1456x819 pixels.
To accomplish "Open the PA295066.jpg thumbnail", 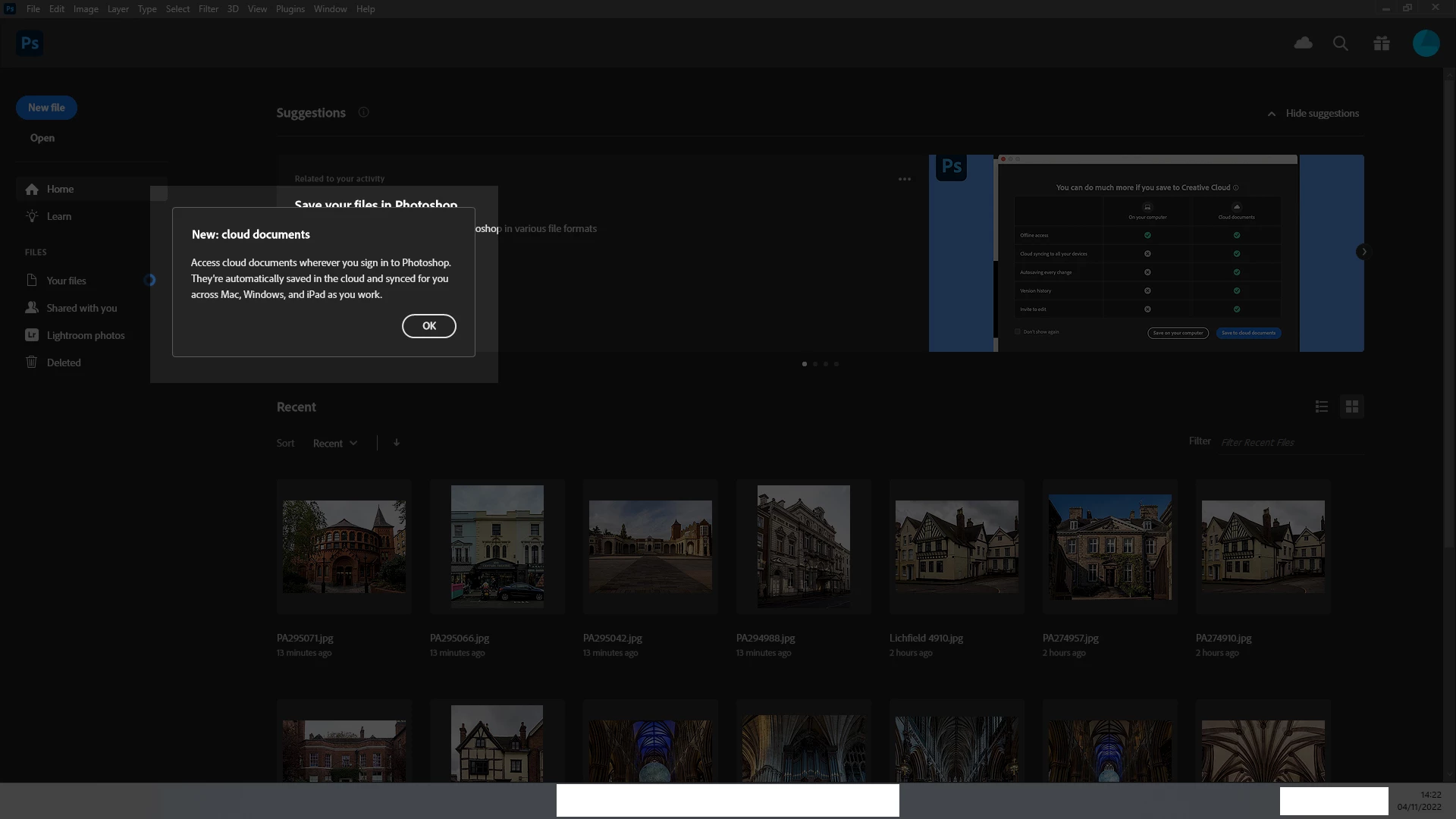I will (497, 546).
